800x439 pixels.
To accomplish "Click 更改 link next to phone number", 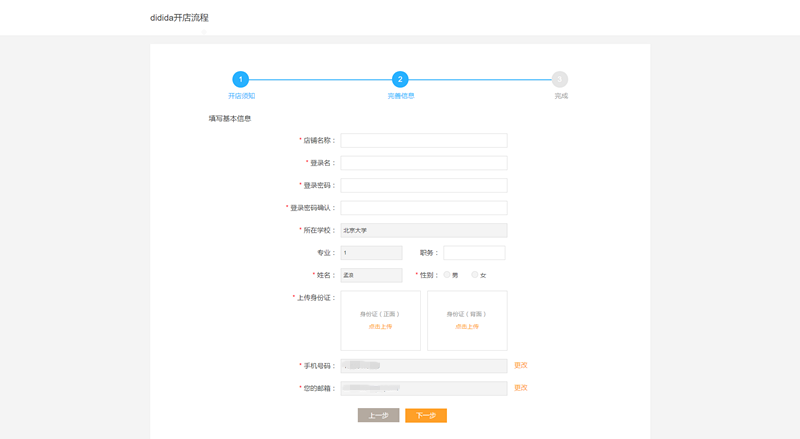I will (x=520, y=365).
